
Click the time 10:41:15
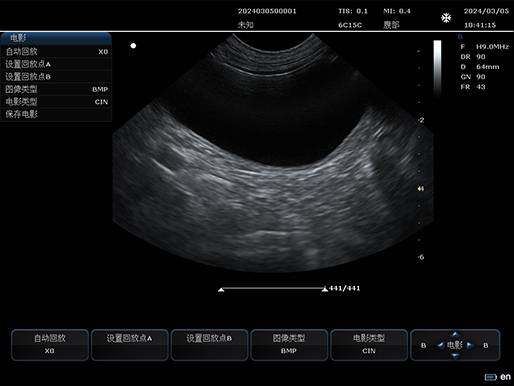(x=480, y=25)
